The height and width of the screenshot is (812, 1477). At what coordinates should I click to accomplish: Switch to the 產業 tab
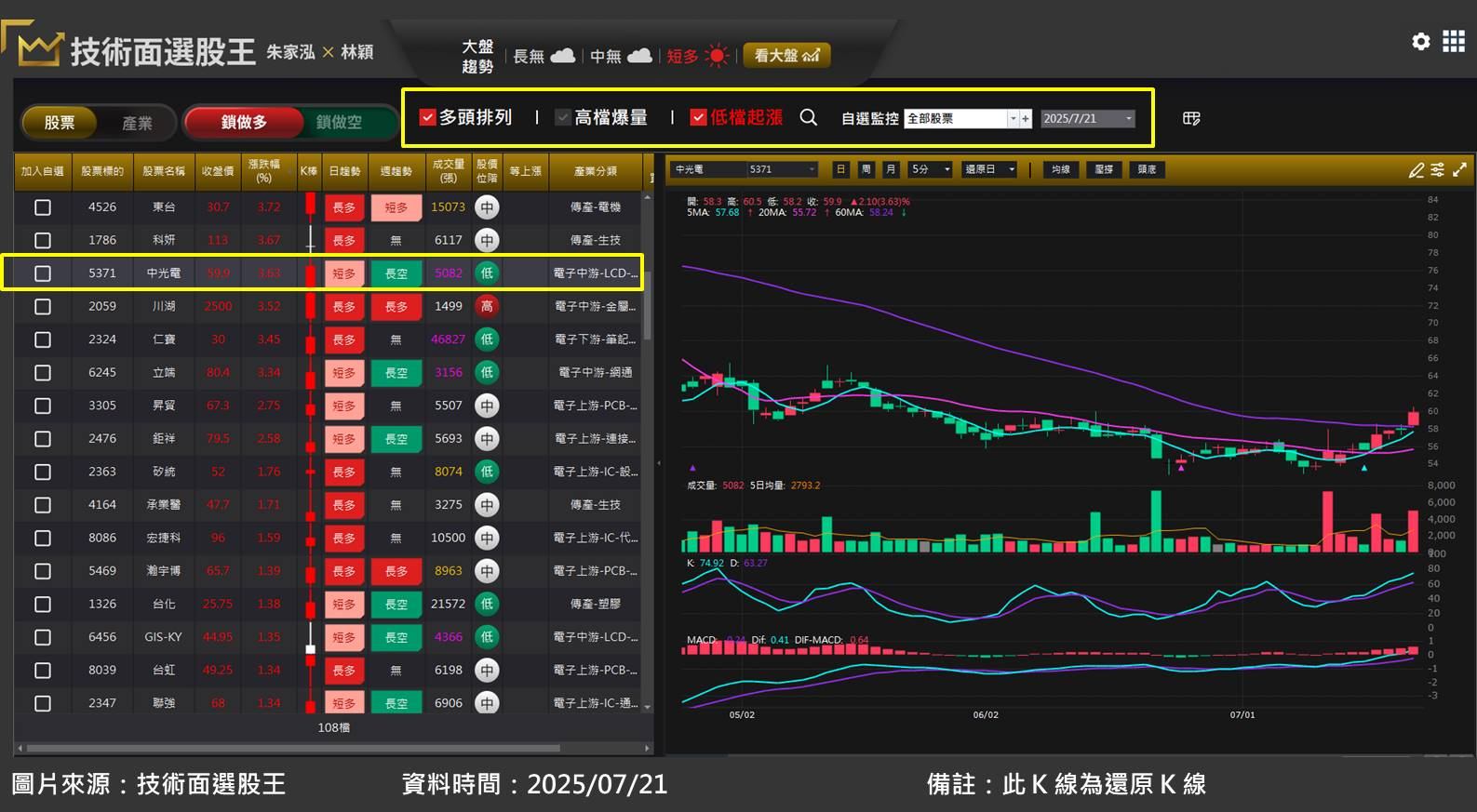pyautogui.click(x=137, y=123)
